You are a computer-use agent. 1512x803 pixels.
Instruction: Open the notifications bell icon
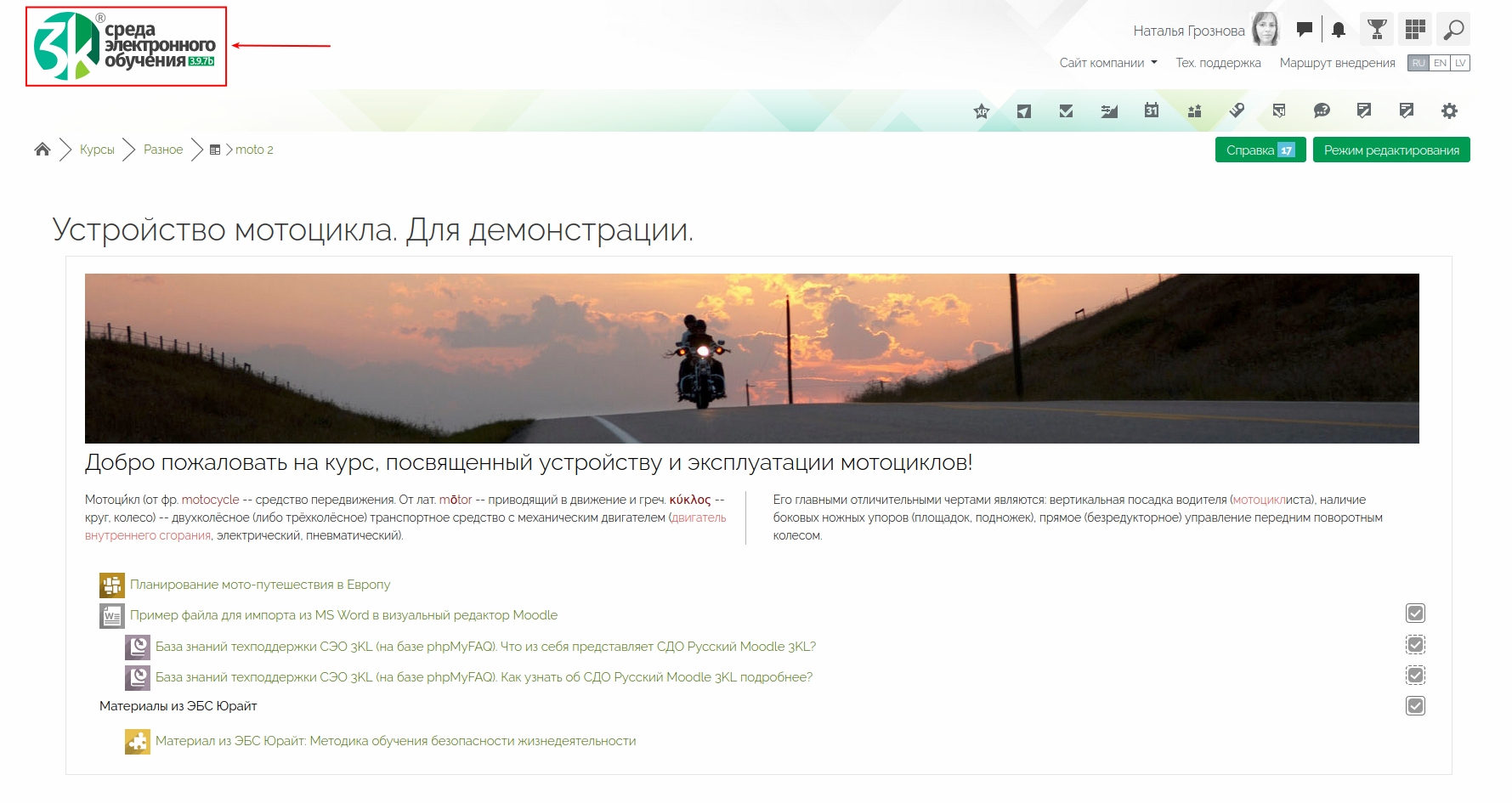pyautogui.click(x=1339, y=30)
